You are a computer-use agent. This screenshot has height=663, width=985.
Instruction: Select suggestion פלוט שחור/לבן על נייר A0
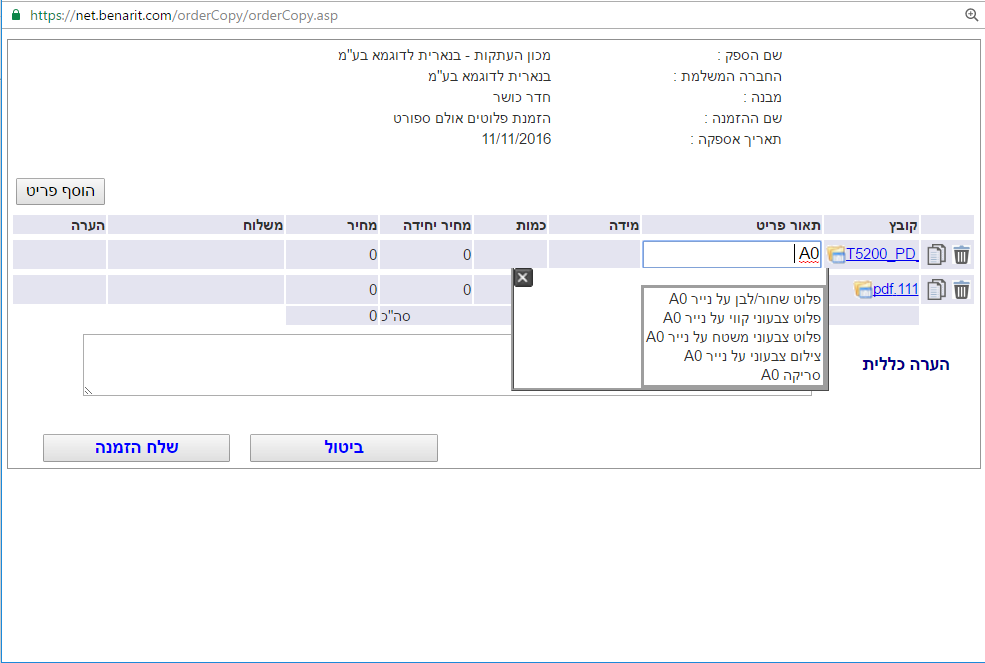pos(745,299)
